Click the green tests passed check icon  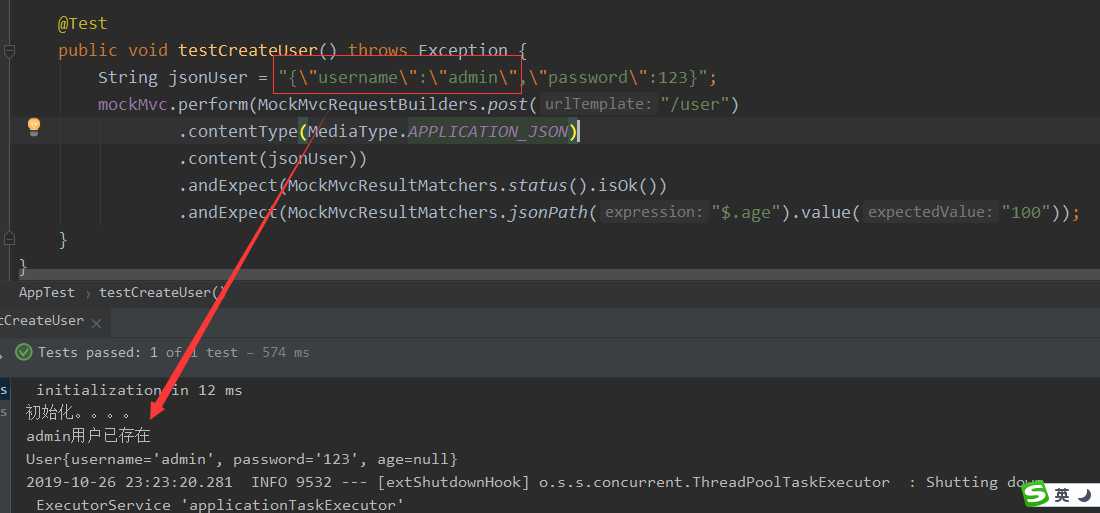24,352
